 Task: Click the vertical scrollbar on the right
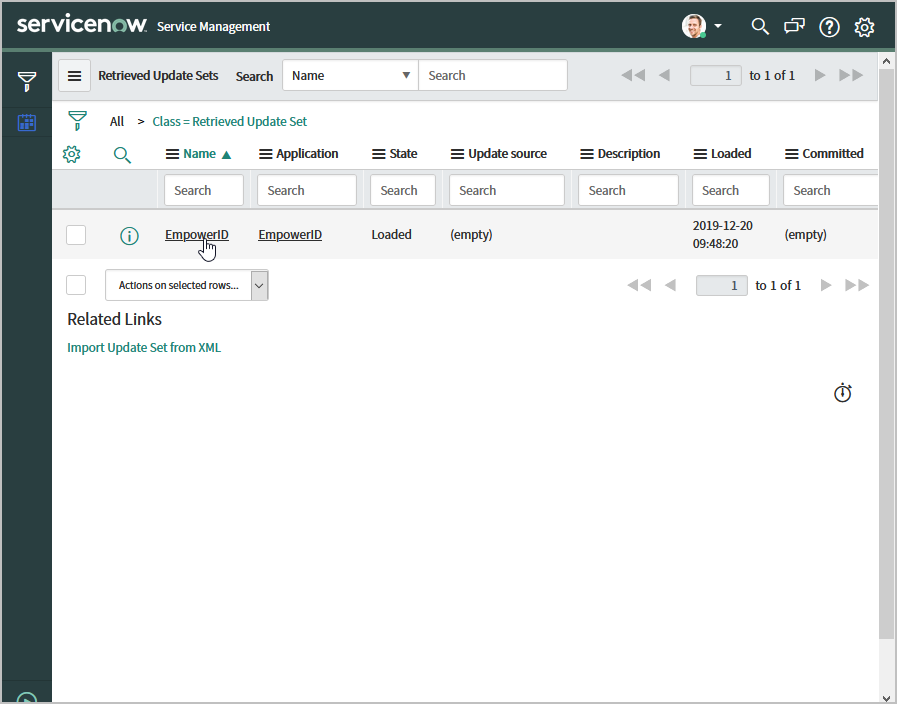tap(886, 350)
